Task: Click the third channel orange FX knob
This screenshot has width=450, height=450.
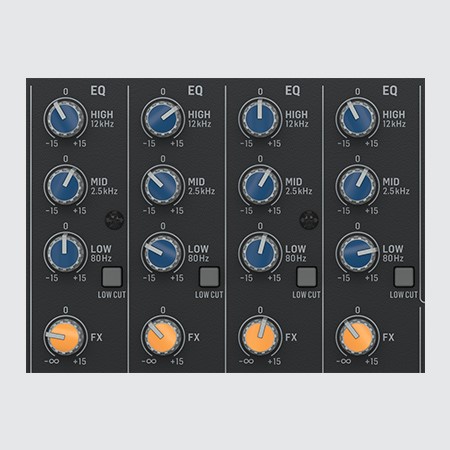Action: [x=260, y=337]
